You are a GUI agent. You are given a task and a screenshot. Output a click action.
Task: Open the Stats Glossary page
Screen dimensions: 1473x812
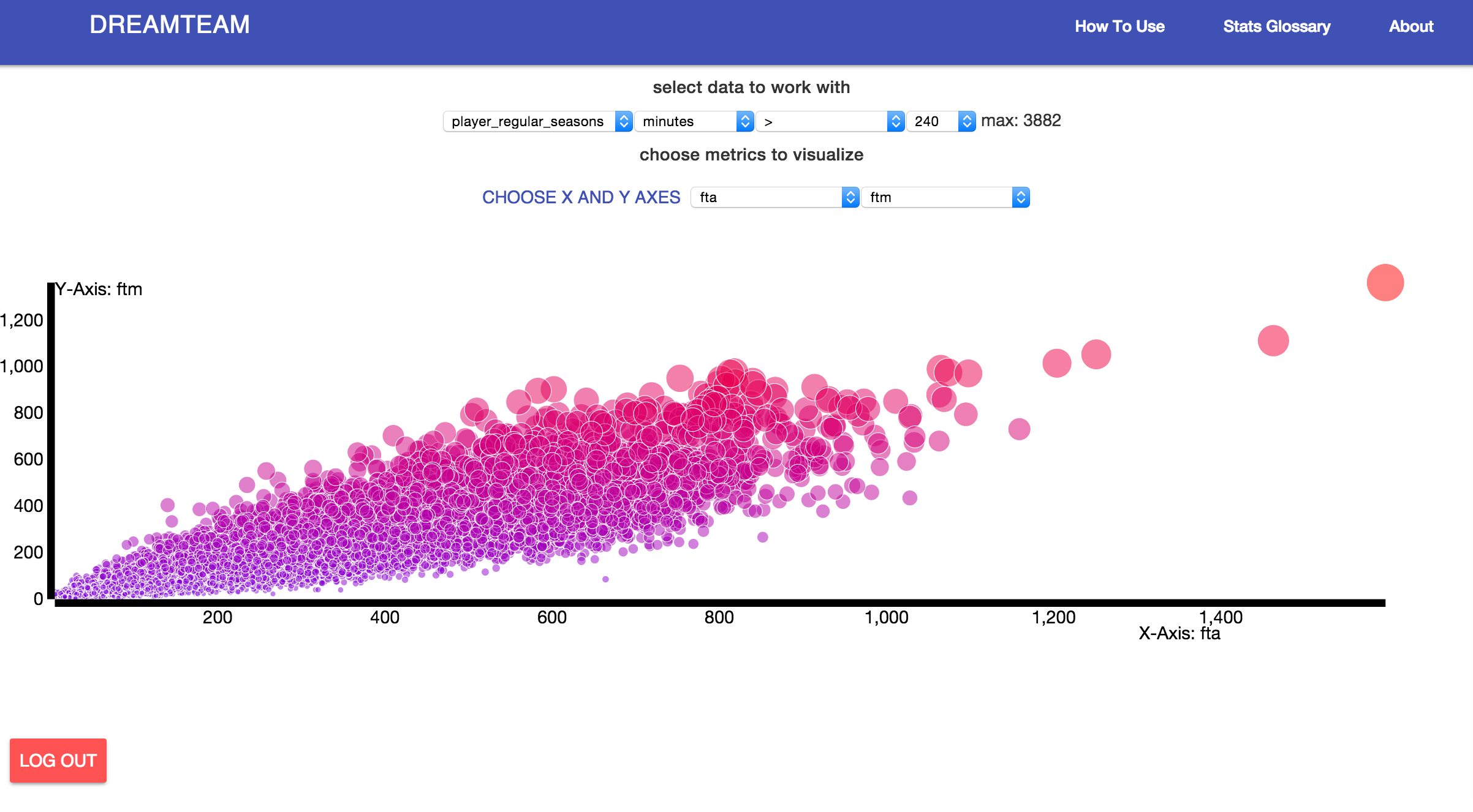[1276, 26]
